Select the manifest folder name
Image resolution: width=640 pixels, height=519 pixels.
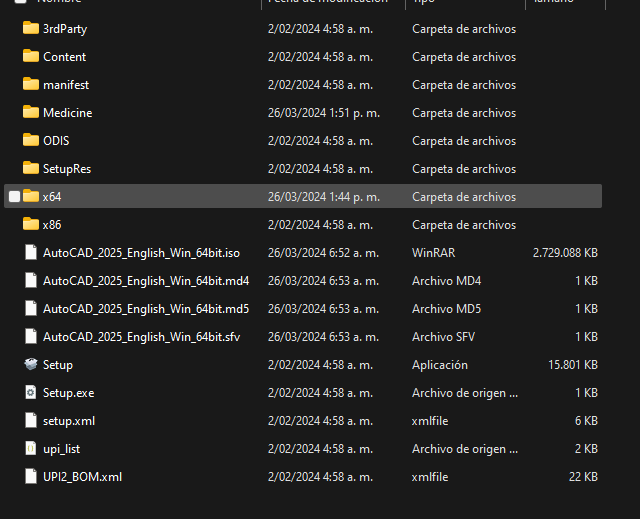pyautogui.click(x=66, y=85)
